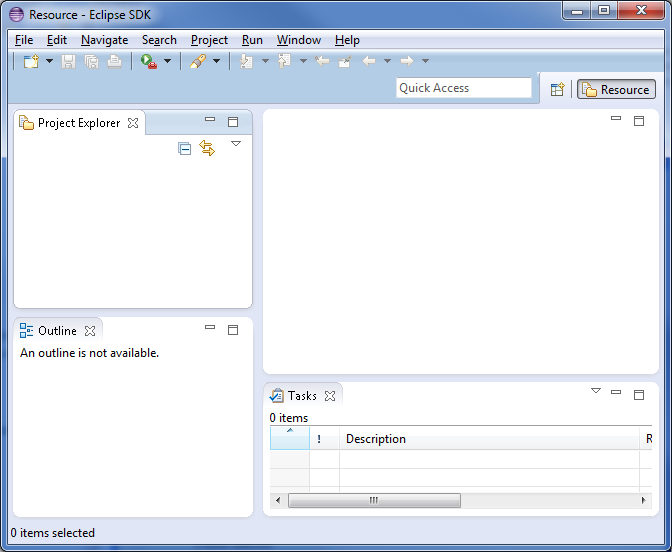Viewport: 672px width, 552px height.
Task: Maximize the Project Explorer view
Action: [x=233, y=122]
